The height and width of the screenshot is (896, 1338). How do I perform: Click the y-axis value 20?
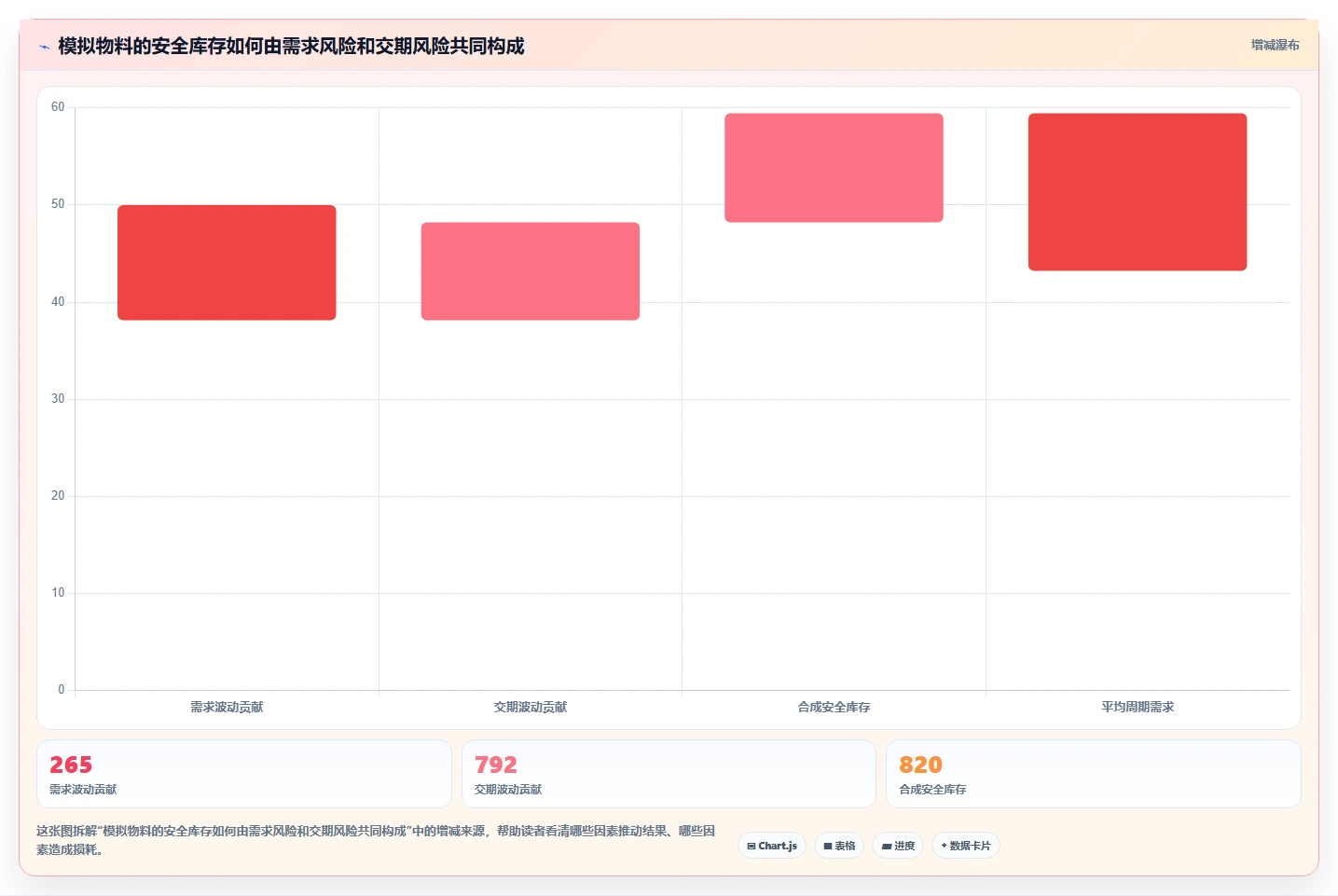58,496
